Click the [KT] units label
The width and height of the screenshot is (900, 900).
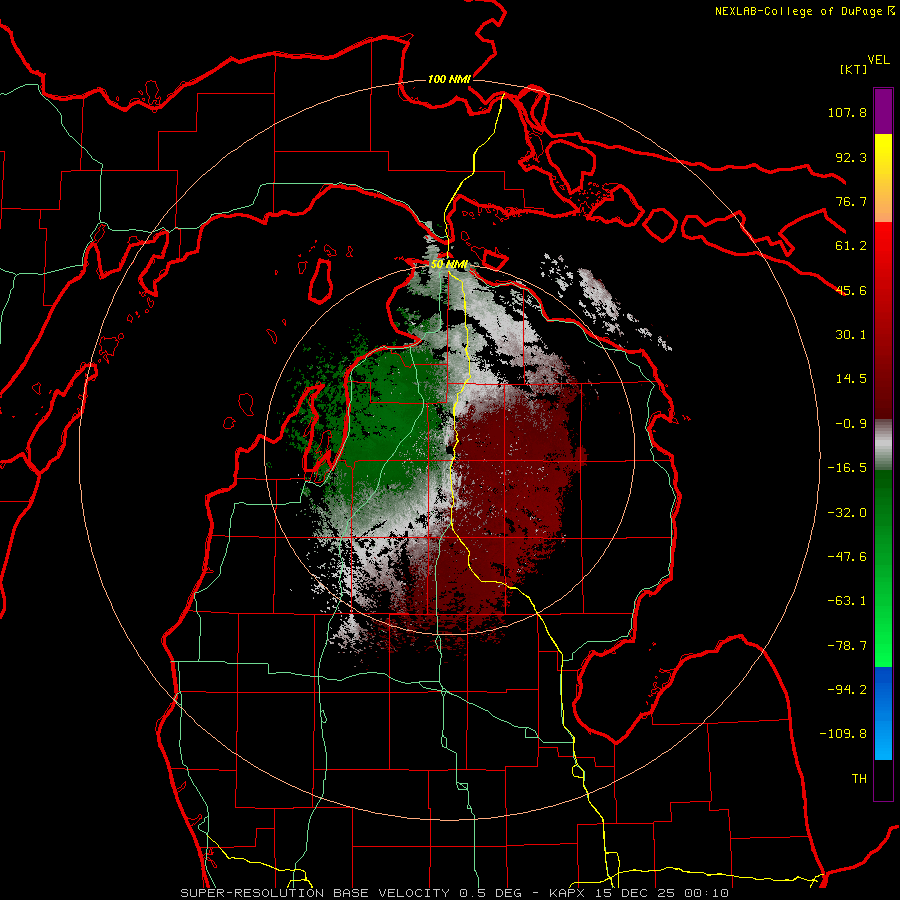pyautogui.click(x=853, y=69)
